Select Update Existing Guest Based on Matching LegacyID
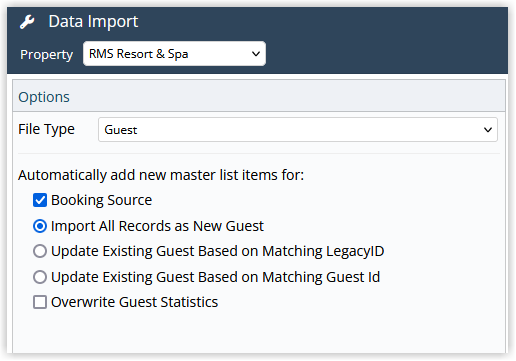 point(40,251)
